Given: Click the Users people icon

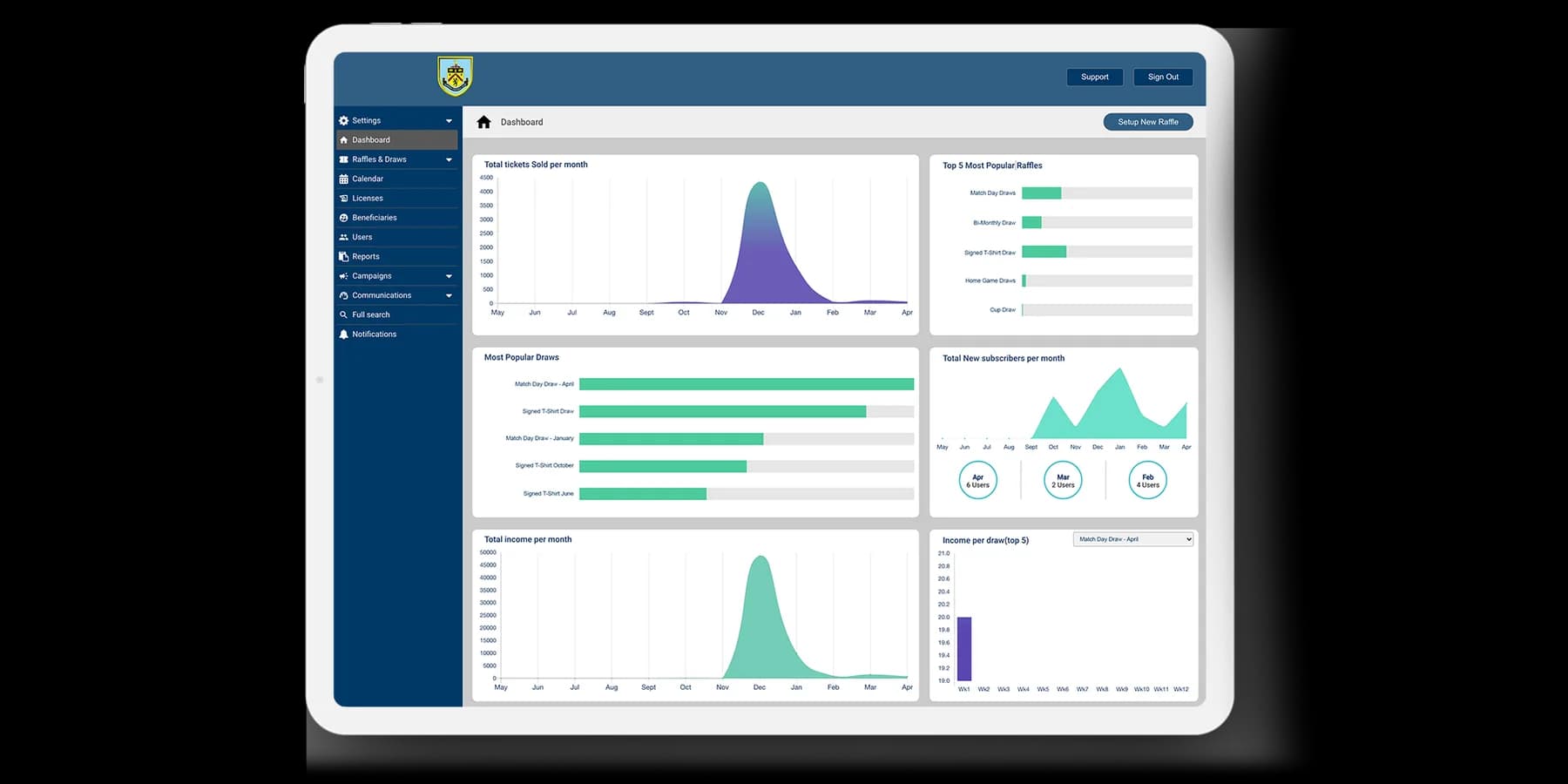Looking at the screenshot, I should (343, 237).
